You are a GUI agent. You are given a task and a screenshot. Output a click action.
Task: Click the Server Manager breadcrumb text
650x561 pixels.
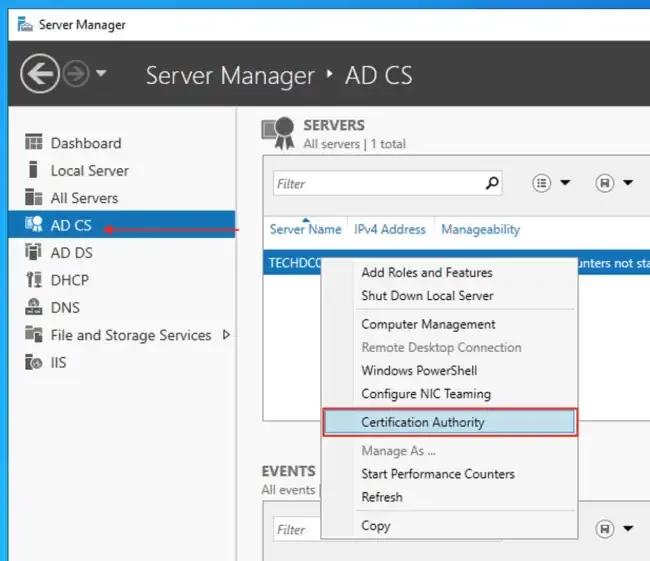coord(230,76)
